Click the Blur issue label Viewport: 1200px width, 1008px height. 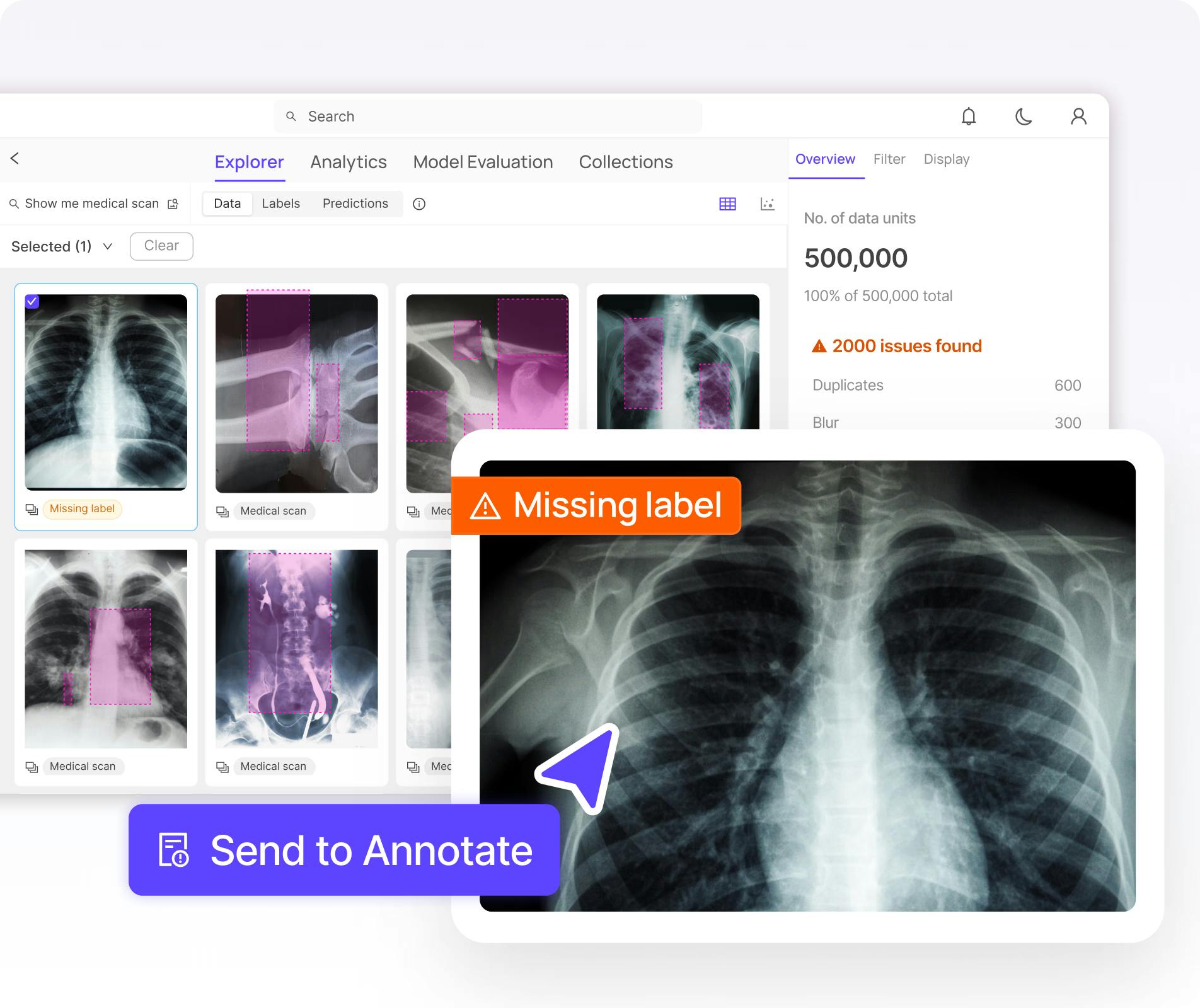[x=826, y=422]
